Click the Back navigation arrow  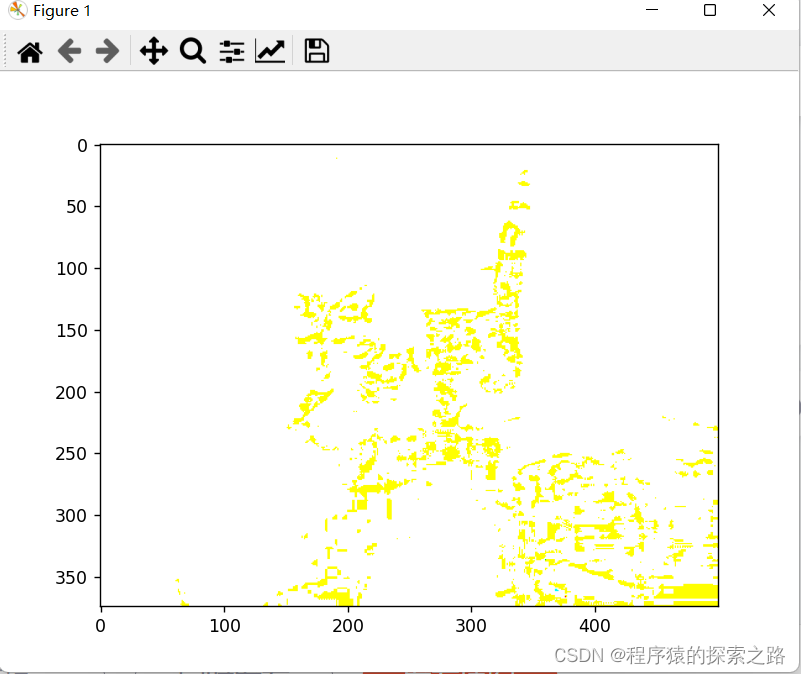tap(68, 51)
